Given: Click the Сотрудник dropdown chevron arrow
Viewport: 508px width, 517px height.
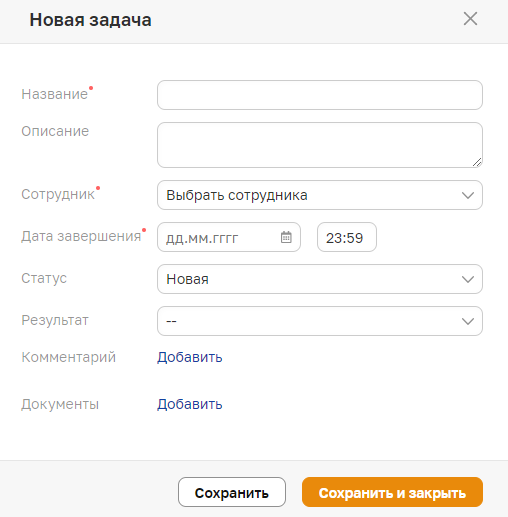Looking at the screenshot, I should point(468,195).
